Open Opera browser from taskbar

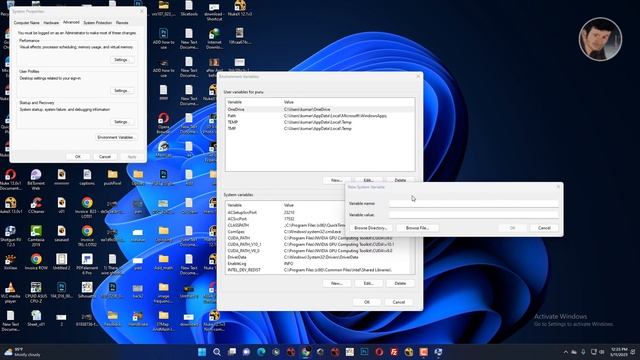click(379, 352)
